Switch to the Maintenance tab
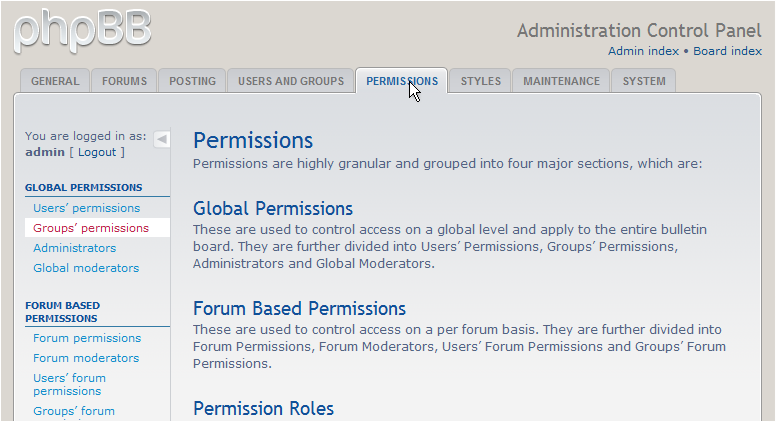Image resolution: width=776 pixels, height=422 pixels. (x=561, y=81)
